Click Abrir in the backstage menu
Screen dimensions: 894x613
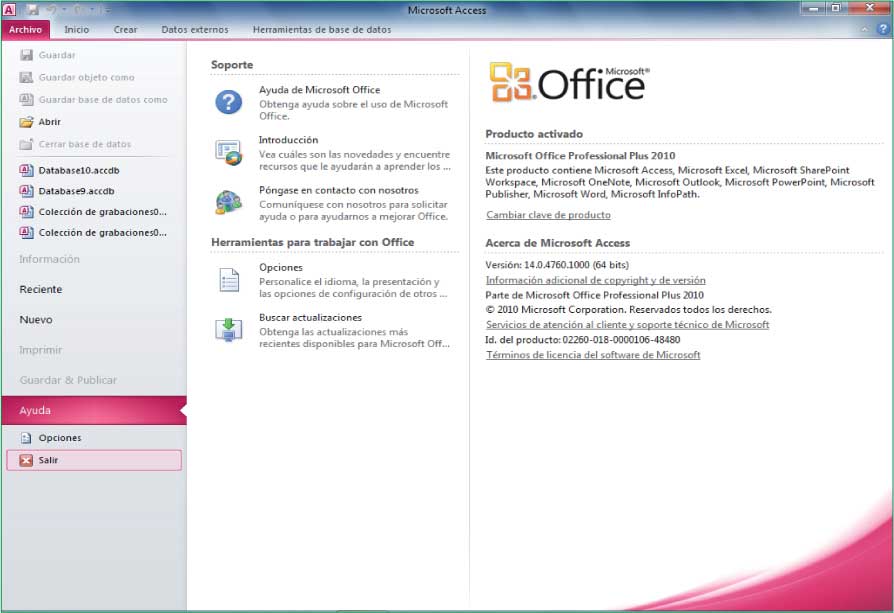click(50, 121)
